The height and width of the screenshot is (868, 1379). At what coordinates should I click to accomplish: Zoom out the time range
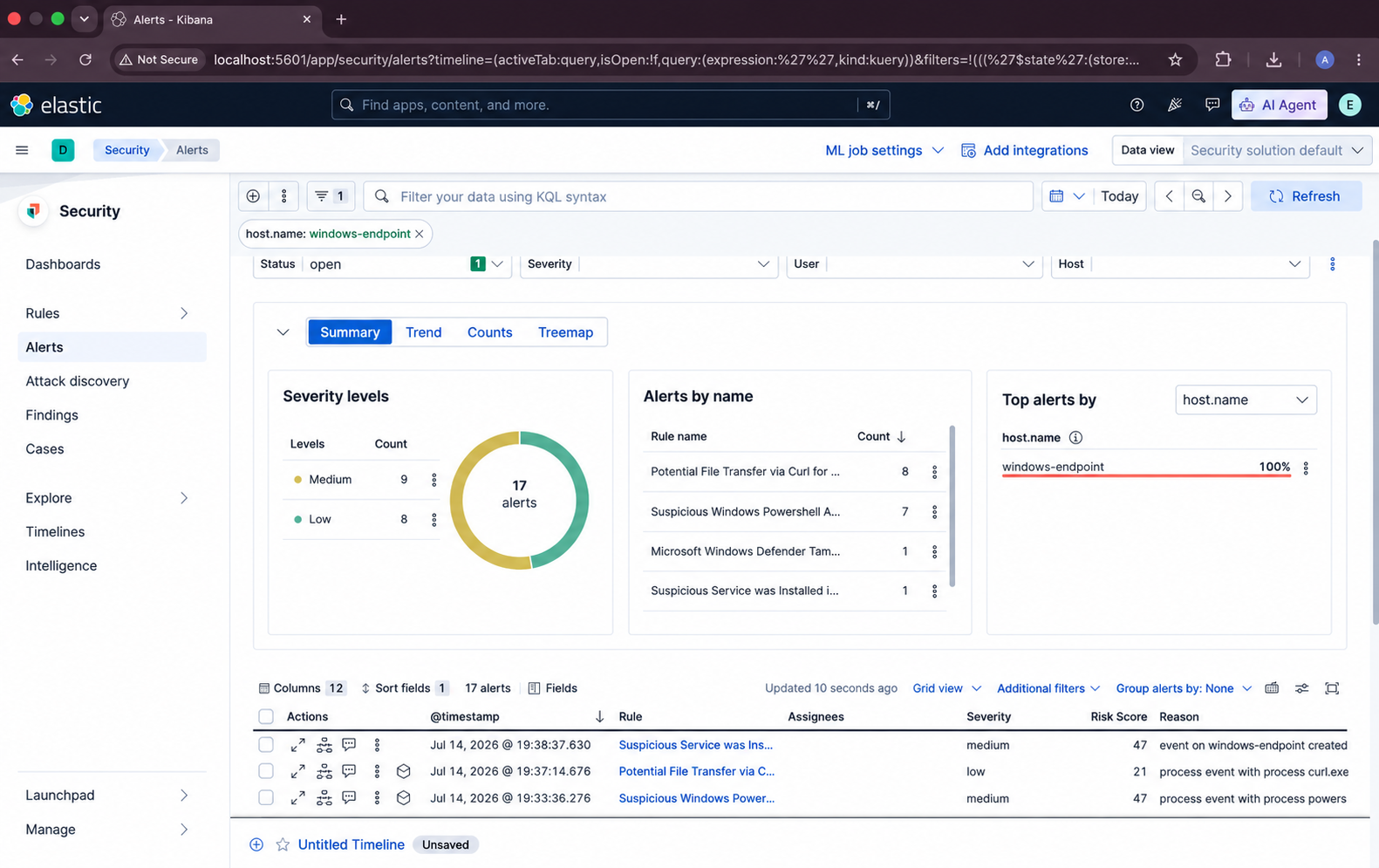pos(1198,196)
